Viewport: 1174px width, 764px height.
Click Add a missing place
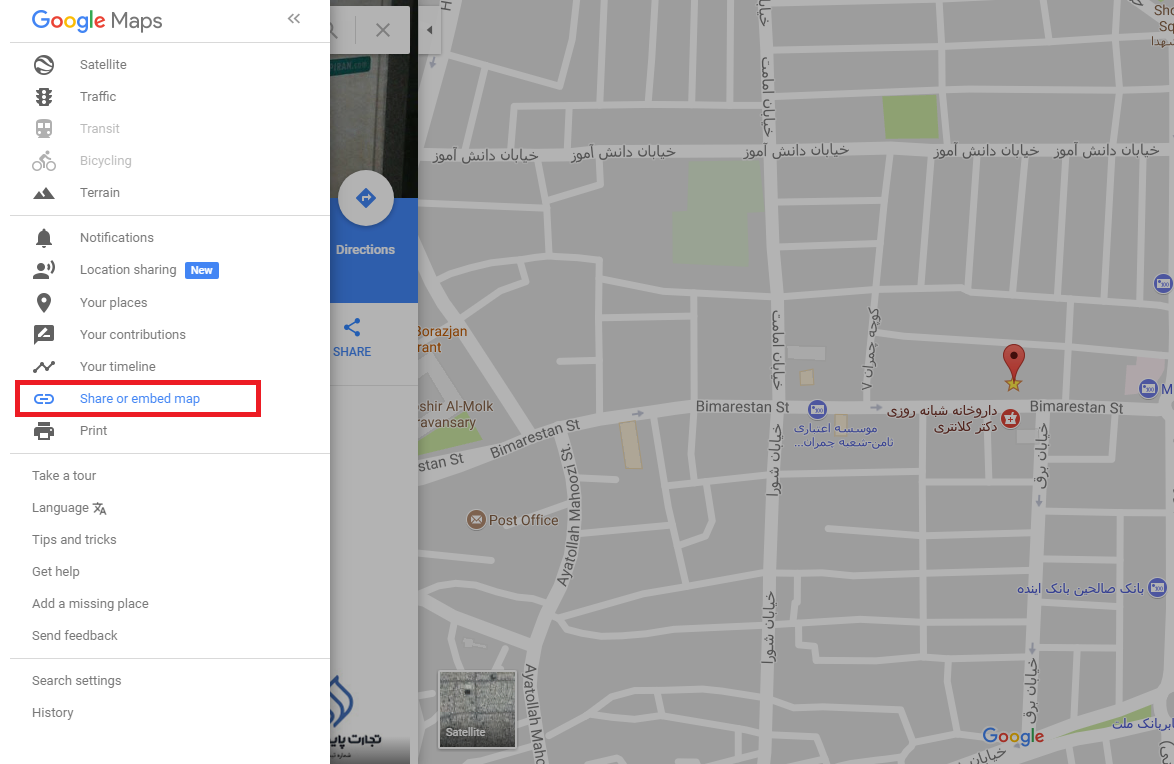(x=90, y=604)
